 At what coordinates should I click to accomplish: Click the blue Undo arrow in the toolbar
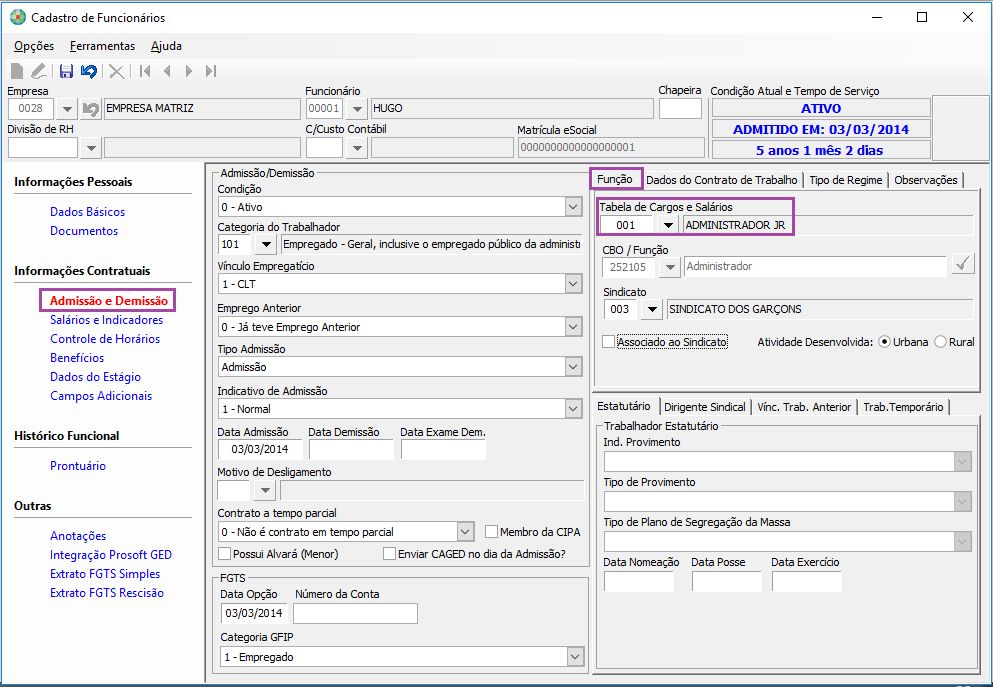click(x=89, y=71)
